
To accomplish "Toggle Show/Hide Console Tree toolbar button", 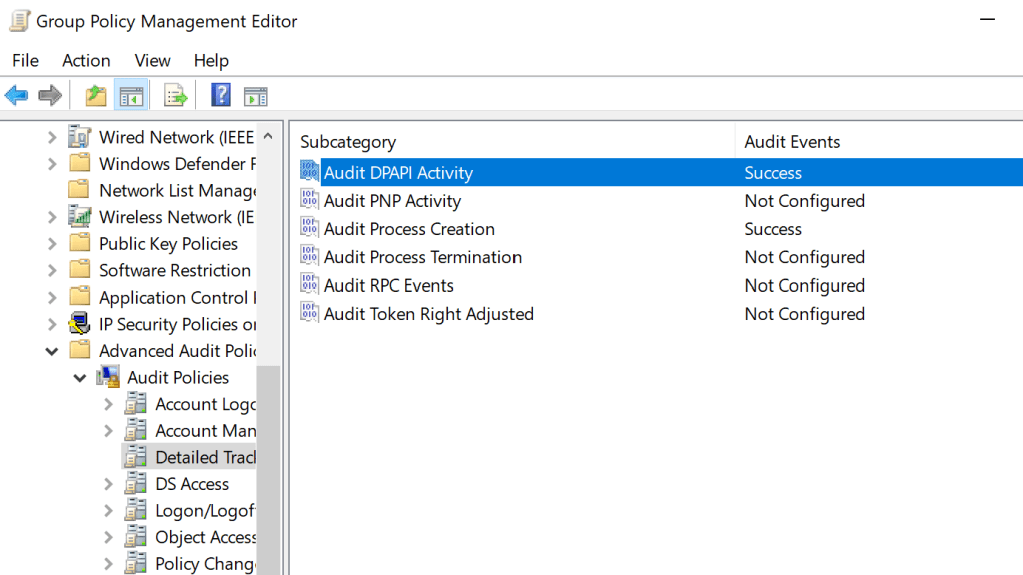I will pyautogui.click(x=130, y=96).
